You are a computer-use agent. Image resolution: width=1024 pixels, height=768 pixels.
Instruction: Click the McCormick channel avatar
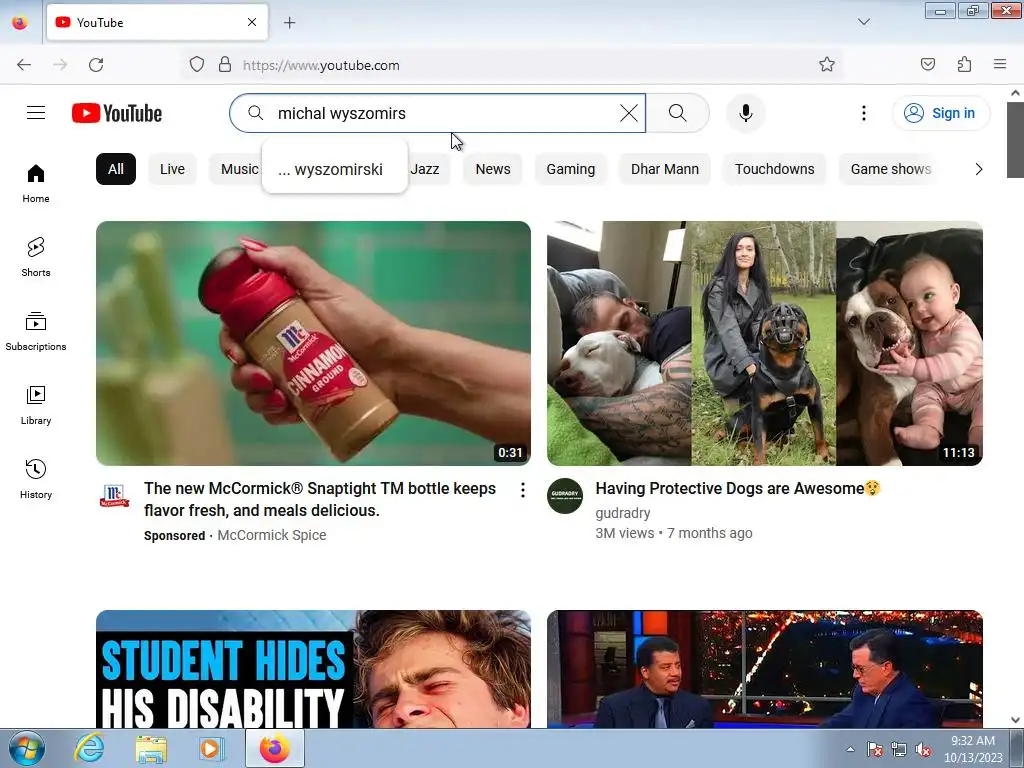(x=114, y=496)
